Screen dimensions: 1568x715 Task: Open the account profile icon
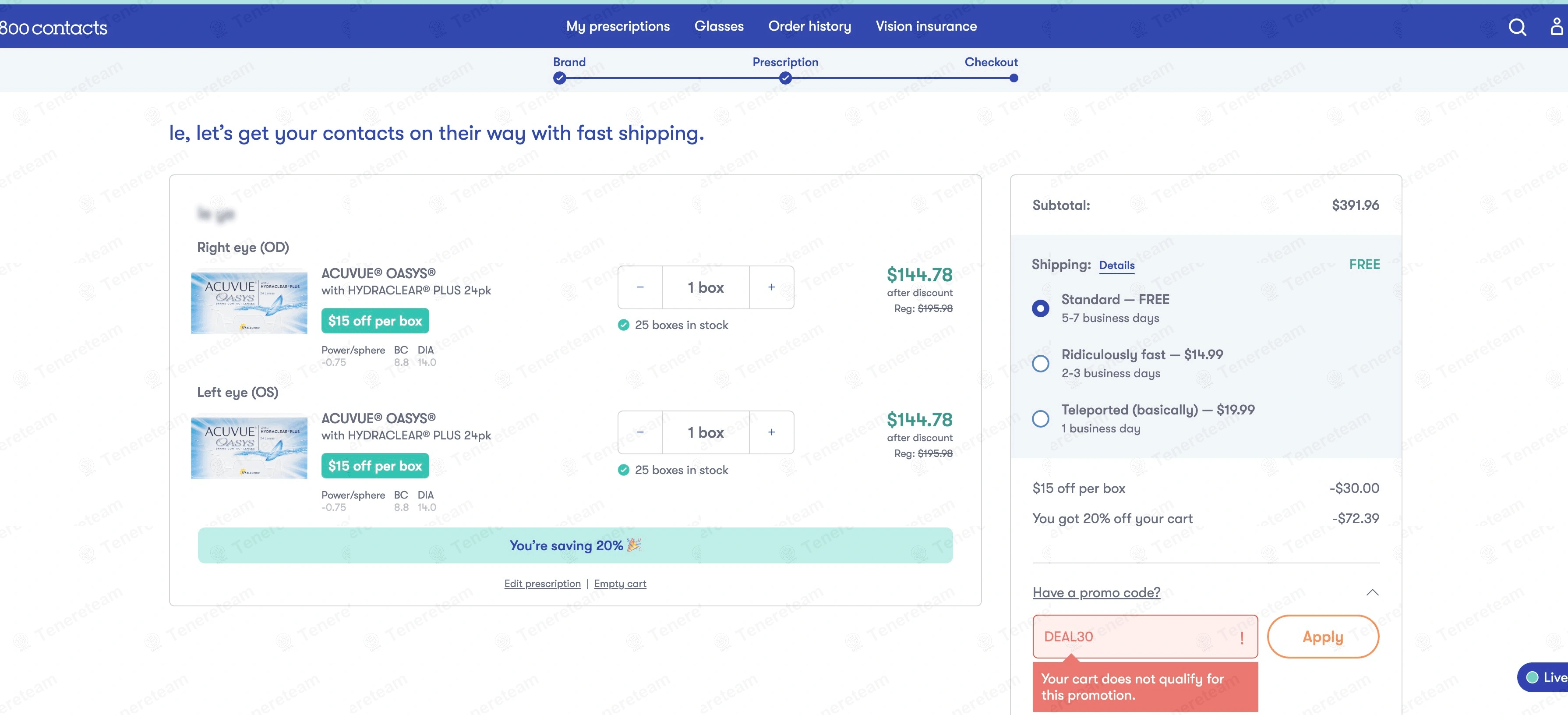point(1557,26)
